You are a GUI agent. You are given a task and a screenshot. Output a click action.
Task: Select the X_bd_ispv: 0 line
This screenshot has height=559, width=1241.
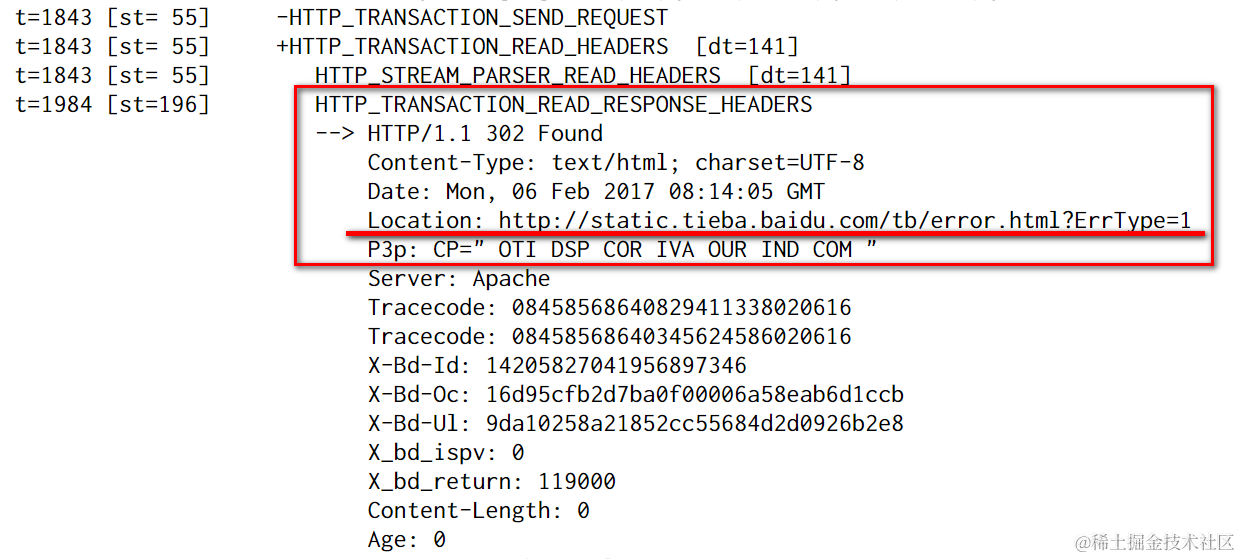pos(446,453)
